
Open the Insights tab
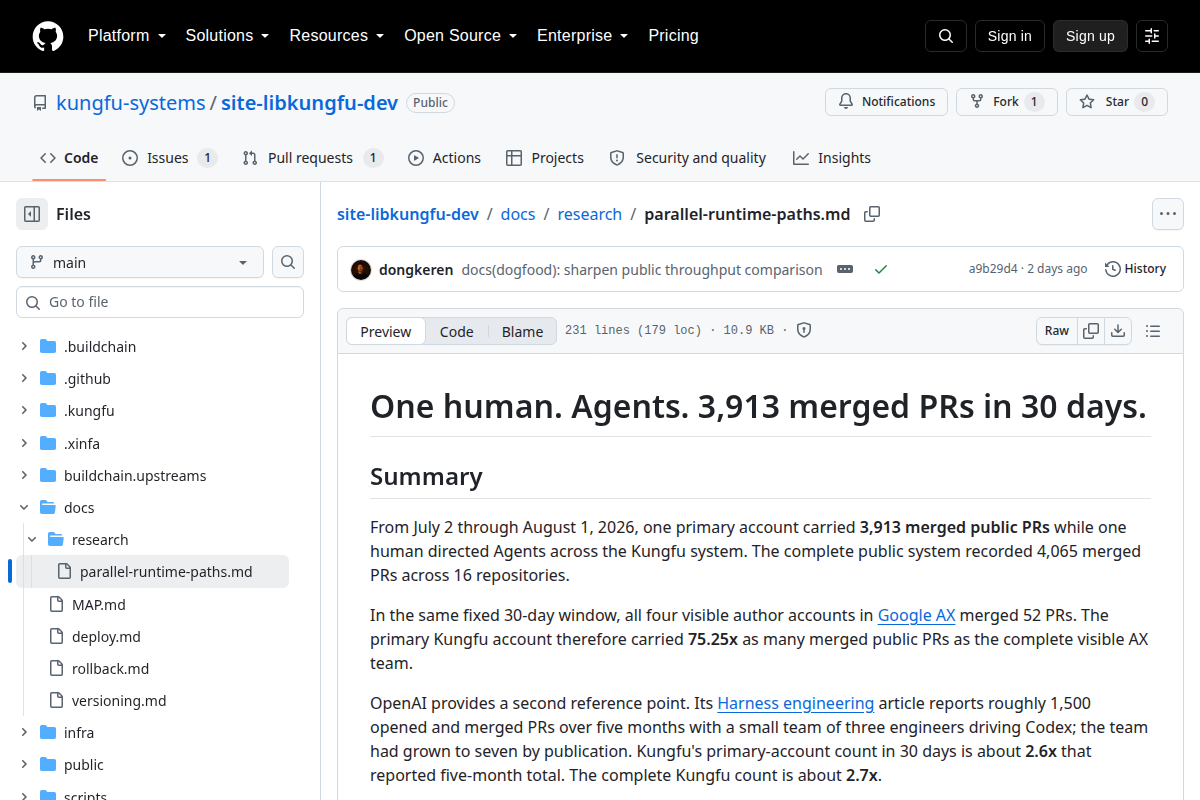(x=832, y=158)
